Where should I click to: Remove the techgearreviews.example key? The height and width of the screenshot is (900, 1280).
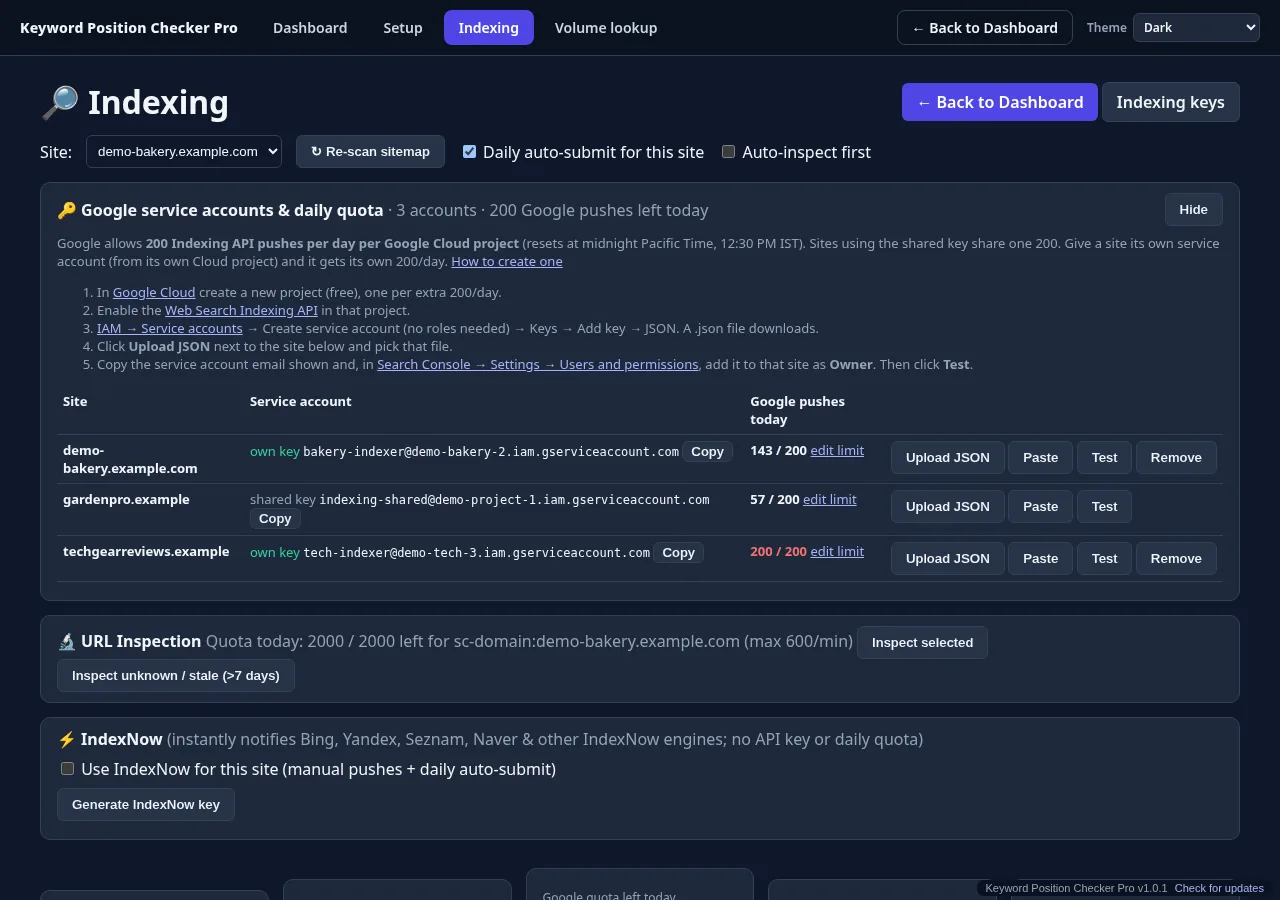(x=1176, y=558)
